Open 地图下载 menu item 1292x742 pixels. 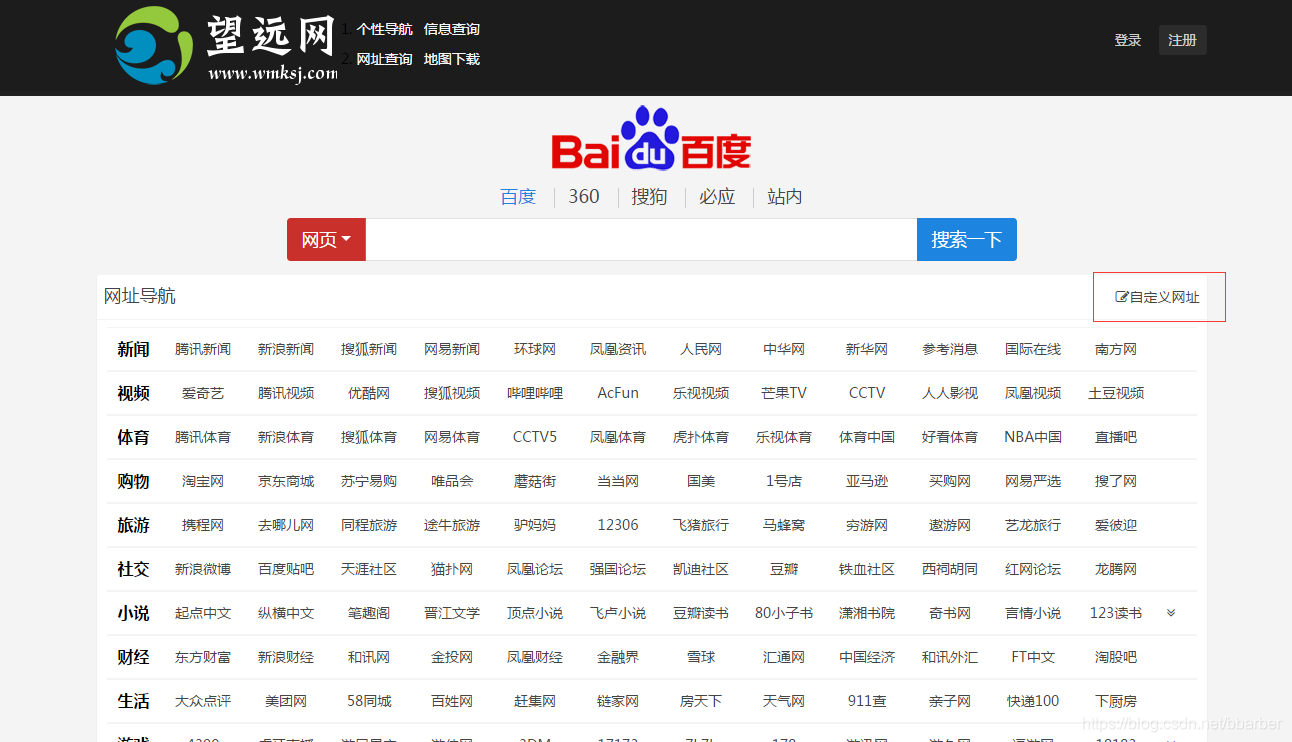click(451, 59)
